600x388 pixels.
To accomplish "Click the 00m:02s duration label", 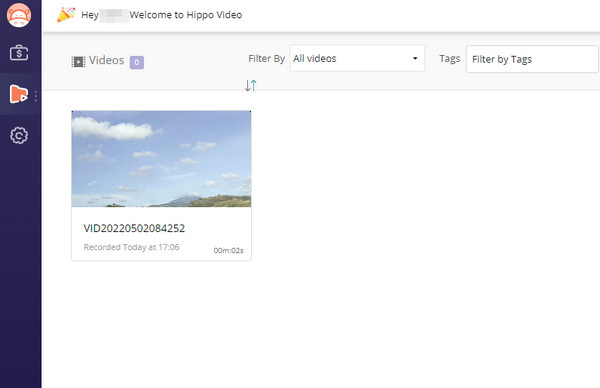I will pyautogui.click(x=228, y=250).
